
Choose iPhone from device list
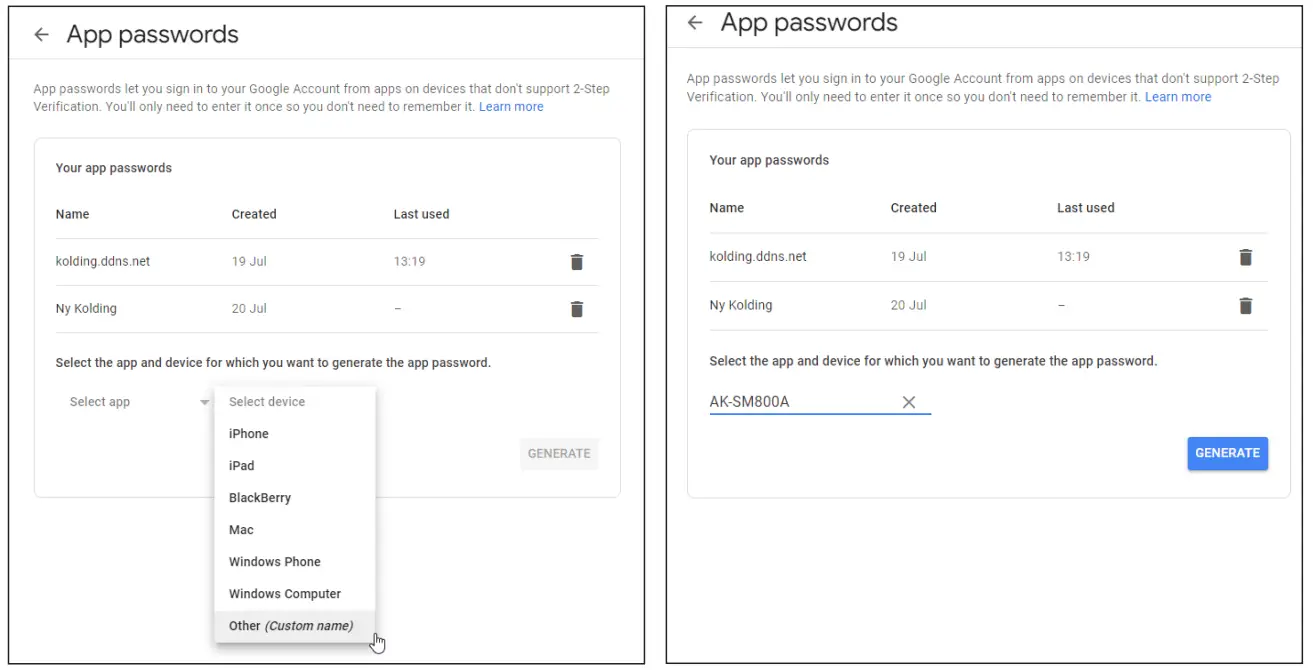pyautogui.click(x=249, y=434)
